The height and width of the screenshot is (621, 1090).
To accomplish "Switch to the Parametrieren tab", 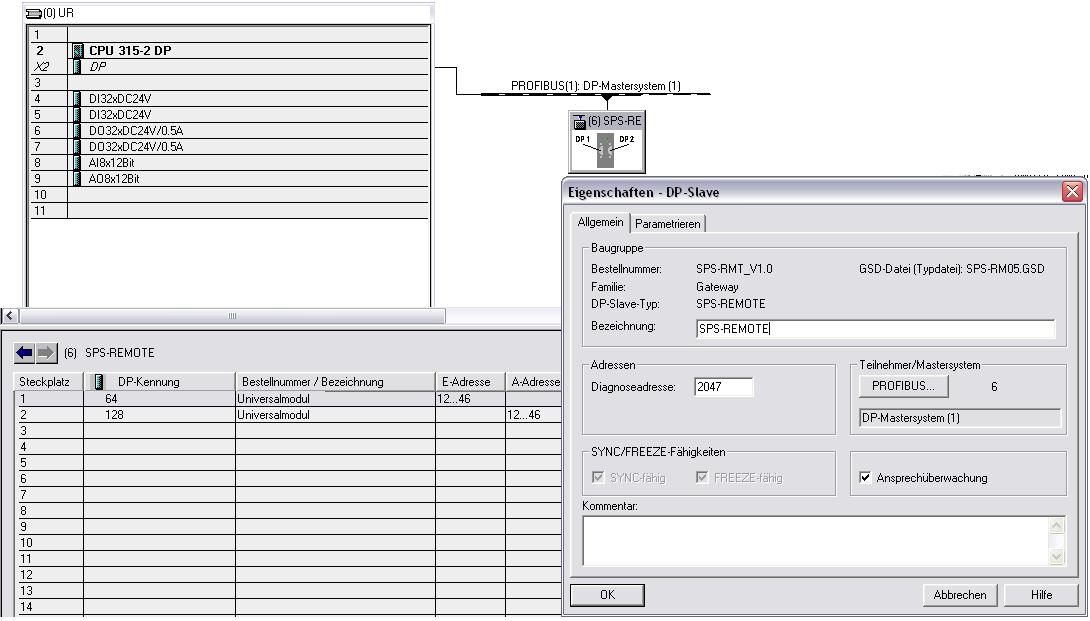I will coord(667,224).
